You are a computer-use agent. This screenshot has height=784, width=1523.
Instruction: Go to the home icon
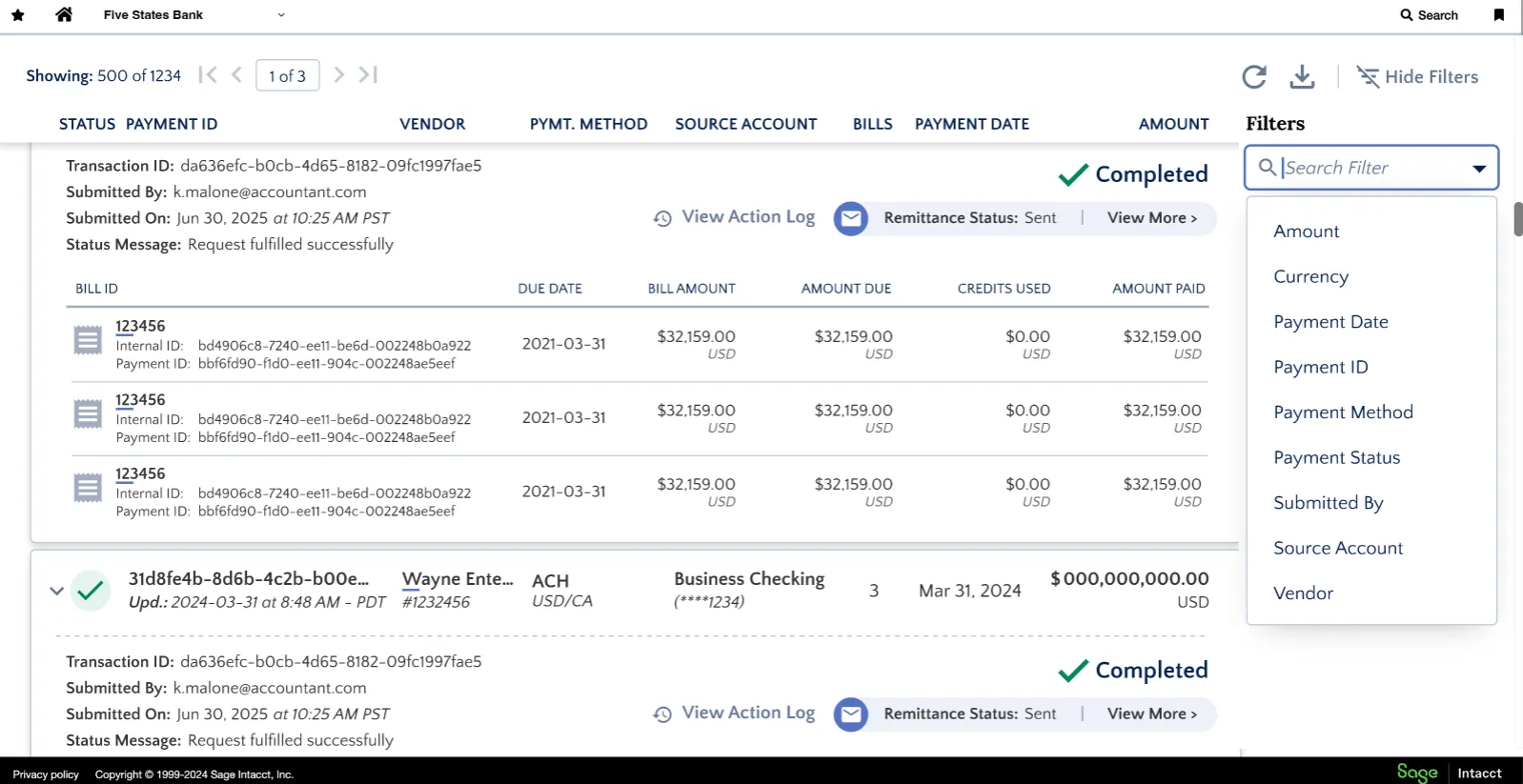pyautogui.click(x=64, y=14)
